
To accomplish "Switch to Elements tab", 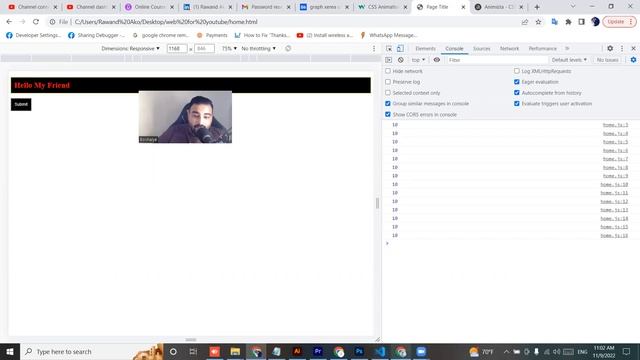I will pyautogui.click(x=425, y=49).
